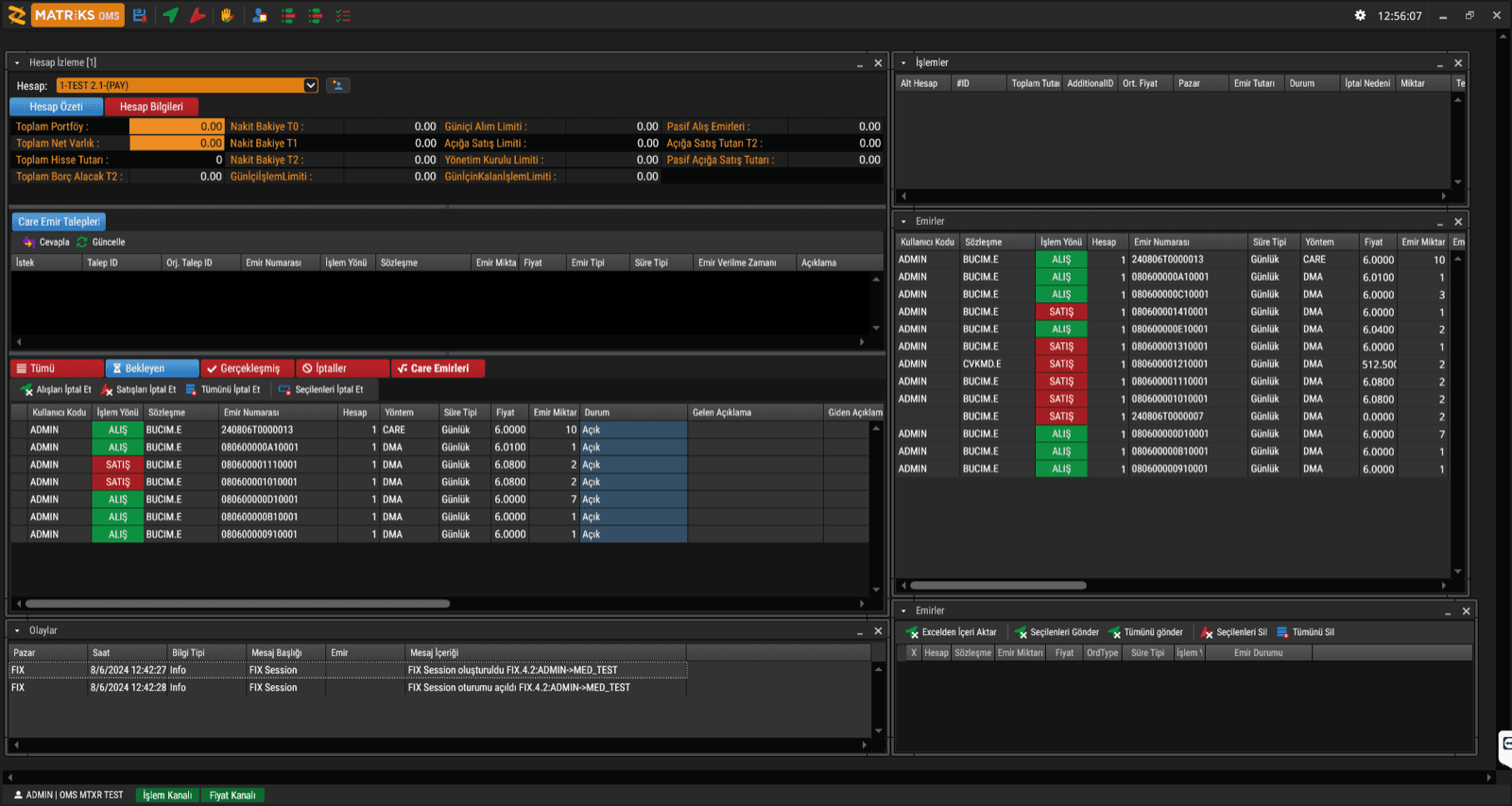Click order 080600001410001 in Emirler panel
This screenshot has width=1512, height=806.
pos(1172,312)
